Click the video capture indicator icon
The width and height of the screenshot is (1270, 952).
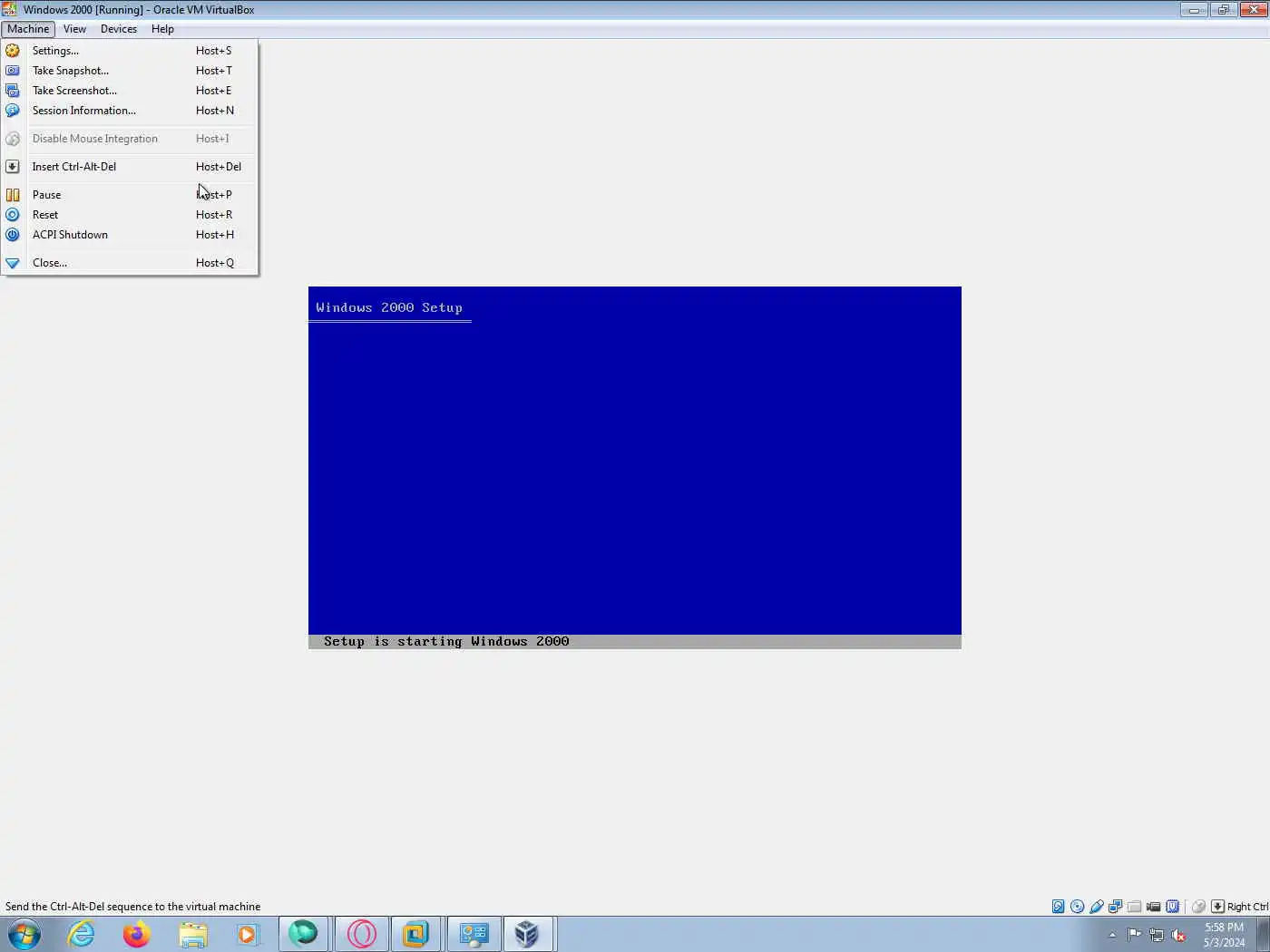pos(1153,907)
